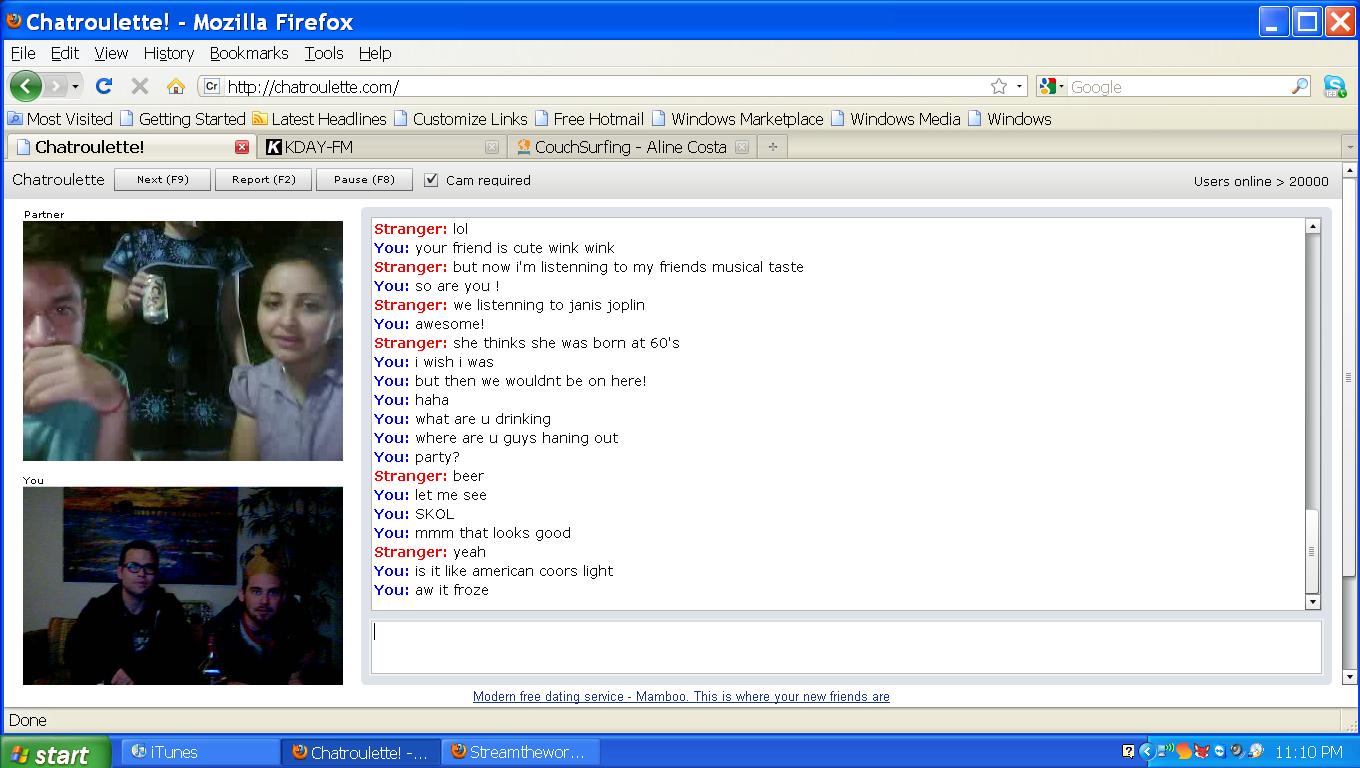Click the webcam tray icon
This screenshot has height=768, width=1360.
[x=1238, y=751]
